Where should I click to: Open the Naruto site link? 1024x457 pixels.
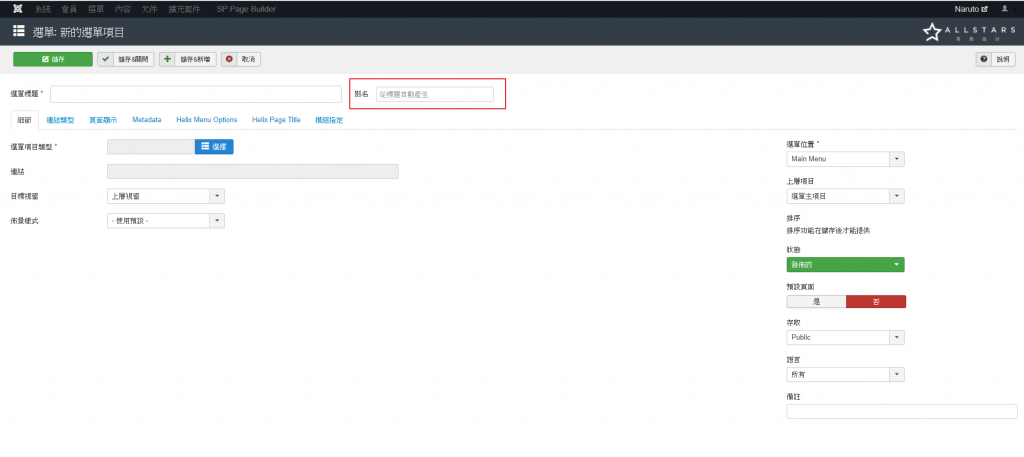[971, 9]
